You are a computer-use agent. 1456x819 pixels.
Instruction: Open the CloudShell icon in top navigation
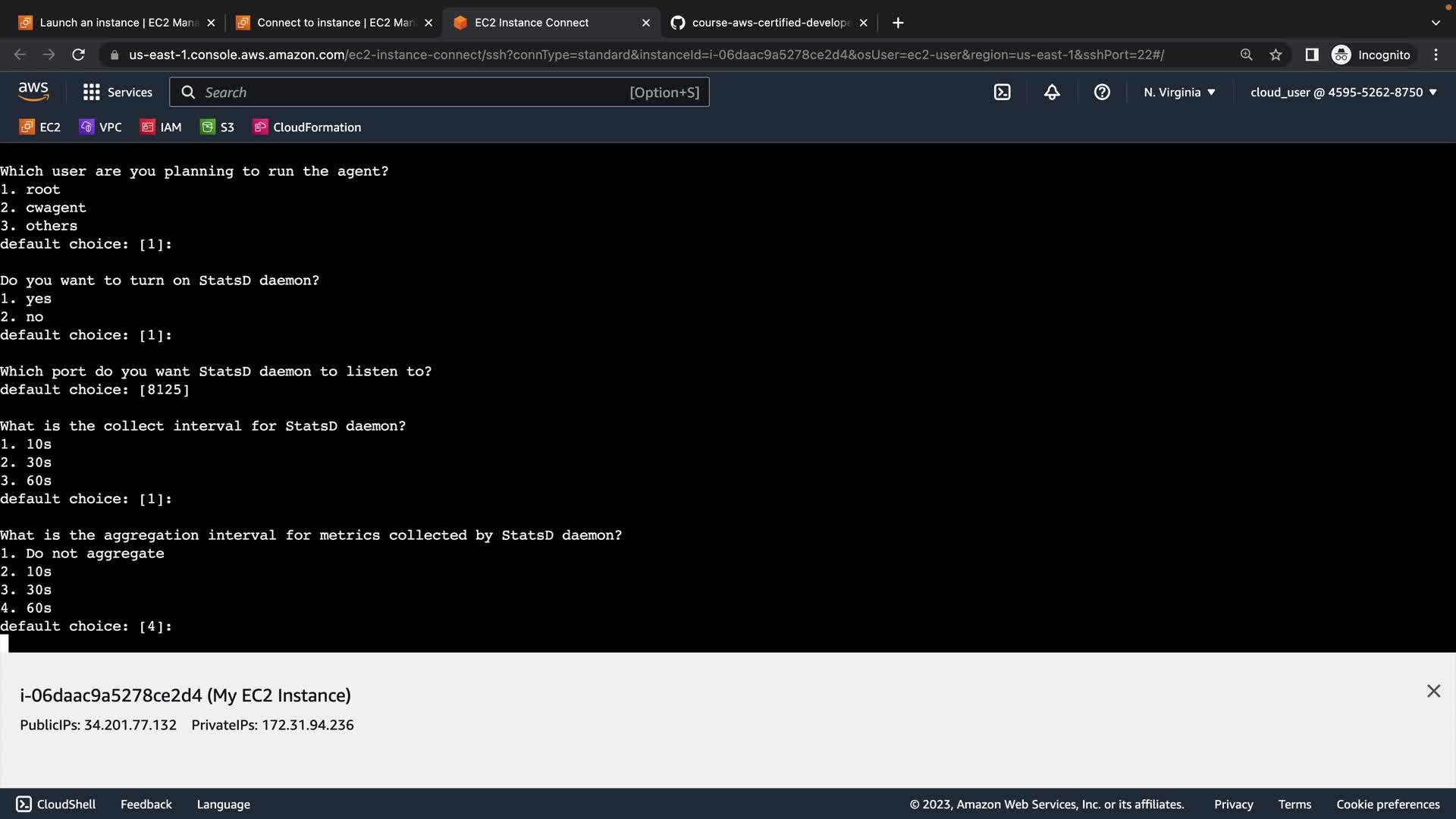coord(1002,93)
